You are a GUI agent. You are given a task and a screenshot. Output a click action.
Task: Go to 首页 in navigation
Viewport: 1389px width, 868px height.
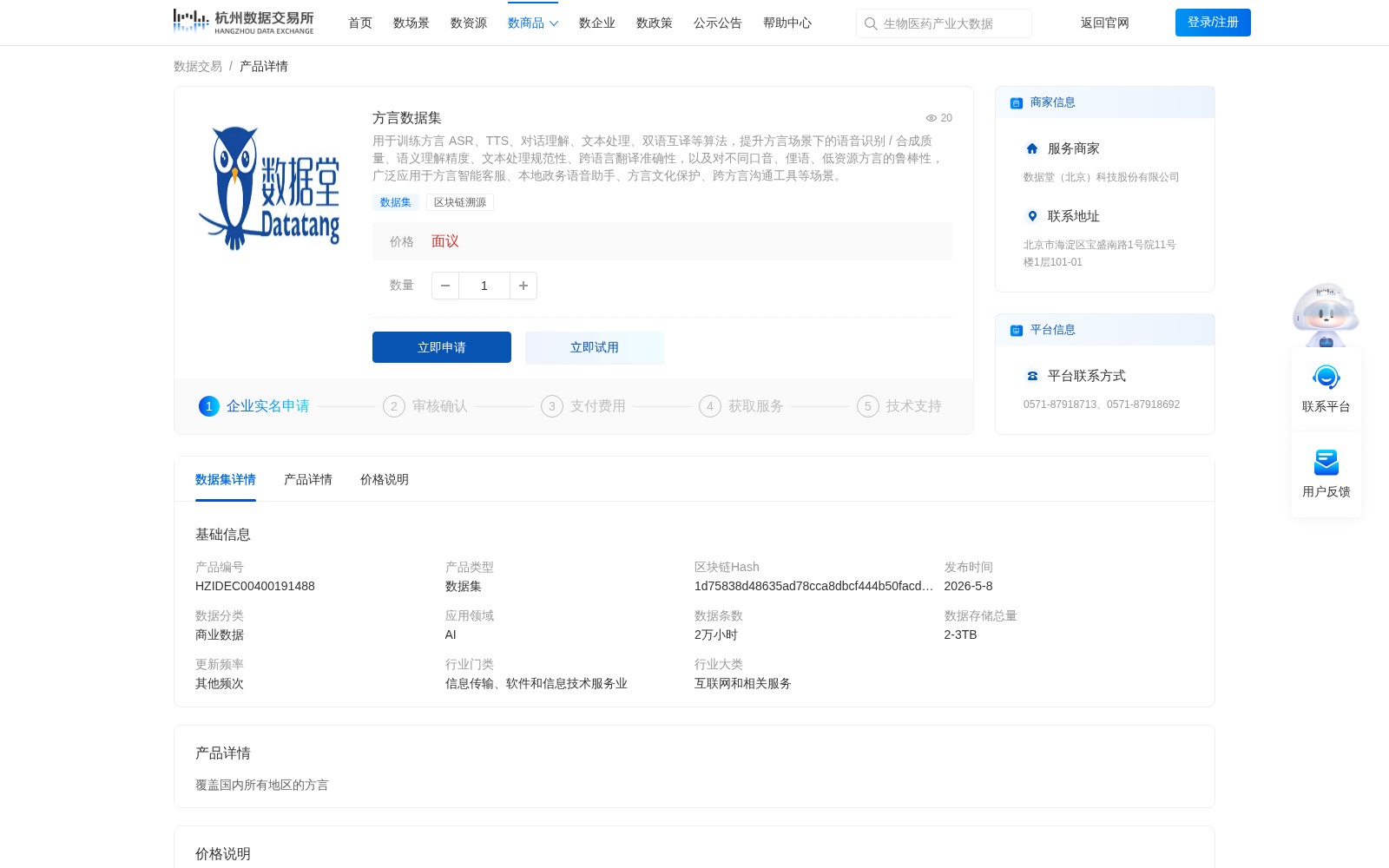coord(360,23)
